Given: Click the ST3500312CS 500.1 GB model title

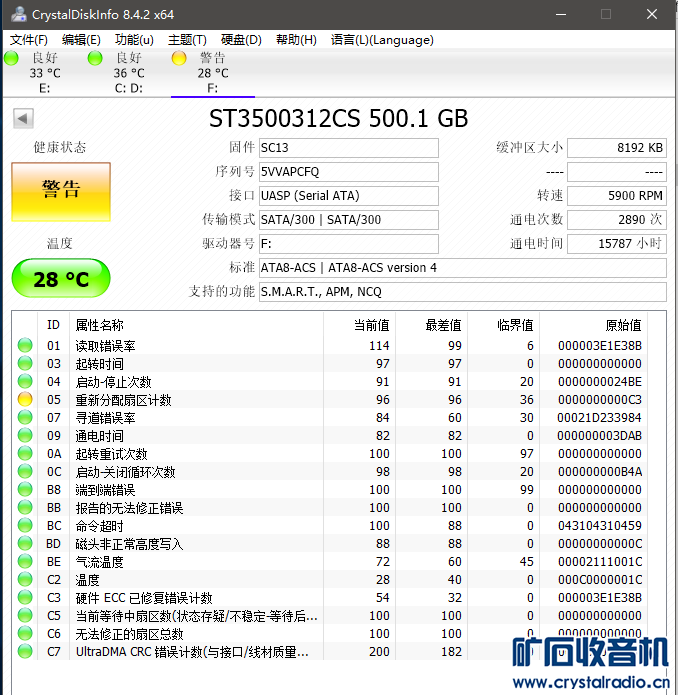Looking at the screenshot, I should click(x=339, y=119).
